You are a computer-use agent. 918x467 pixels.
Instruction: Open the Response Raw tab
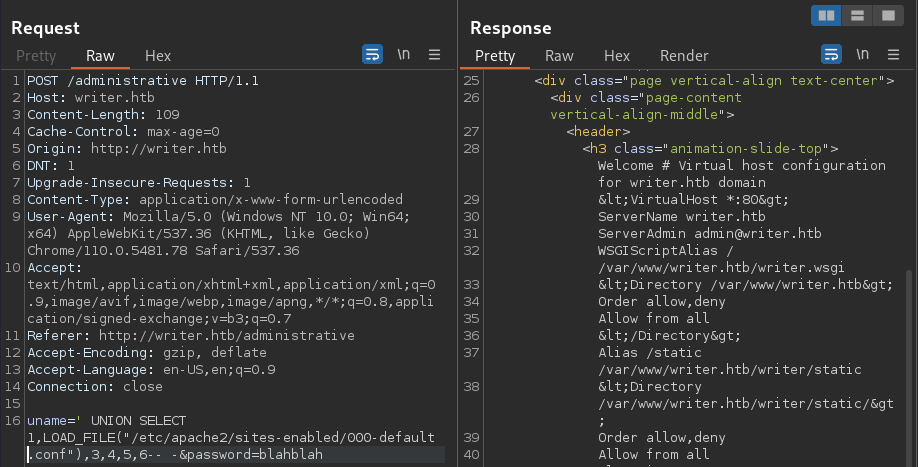[559, 56]
